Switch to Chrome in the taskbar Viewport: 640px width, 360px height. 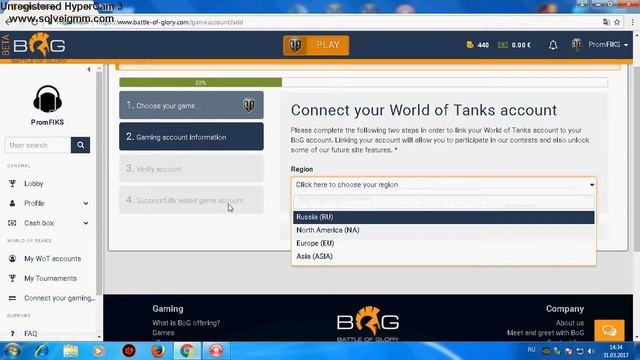pos(187,351)
